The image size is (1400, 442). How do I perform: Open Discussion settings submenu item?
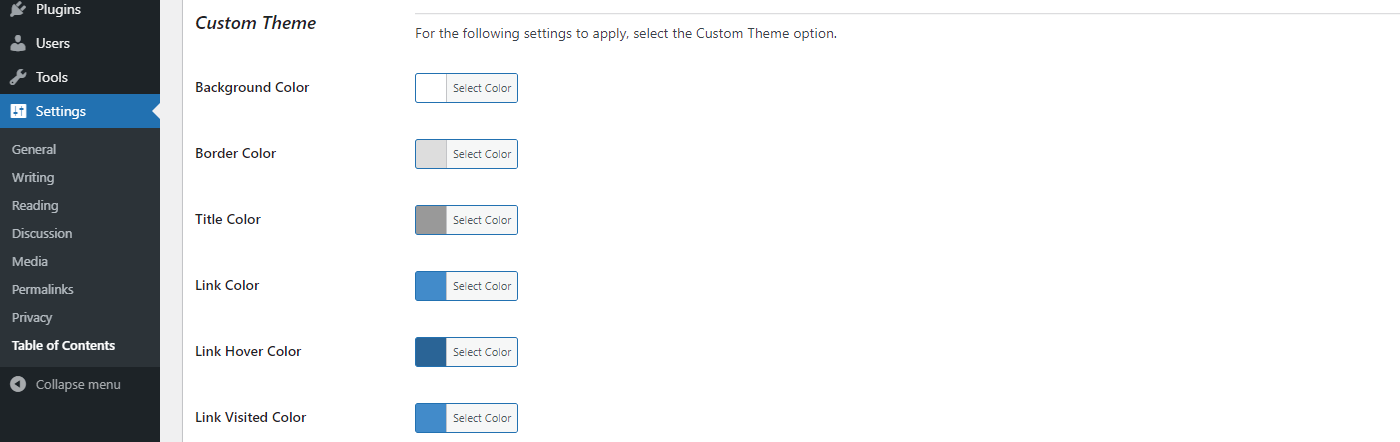[42, 234]
